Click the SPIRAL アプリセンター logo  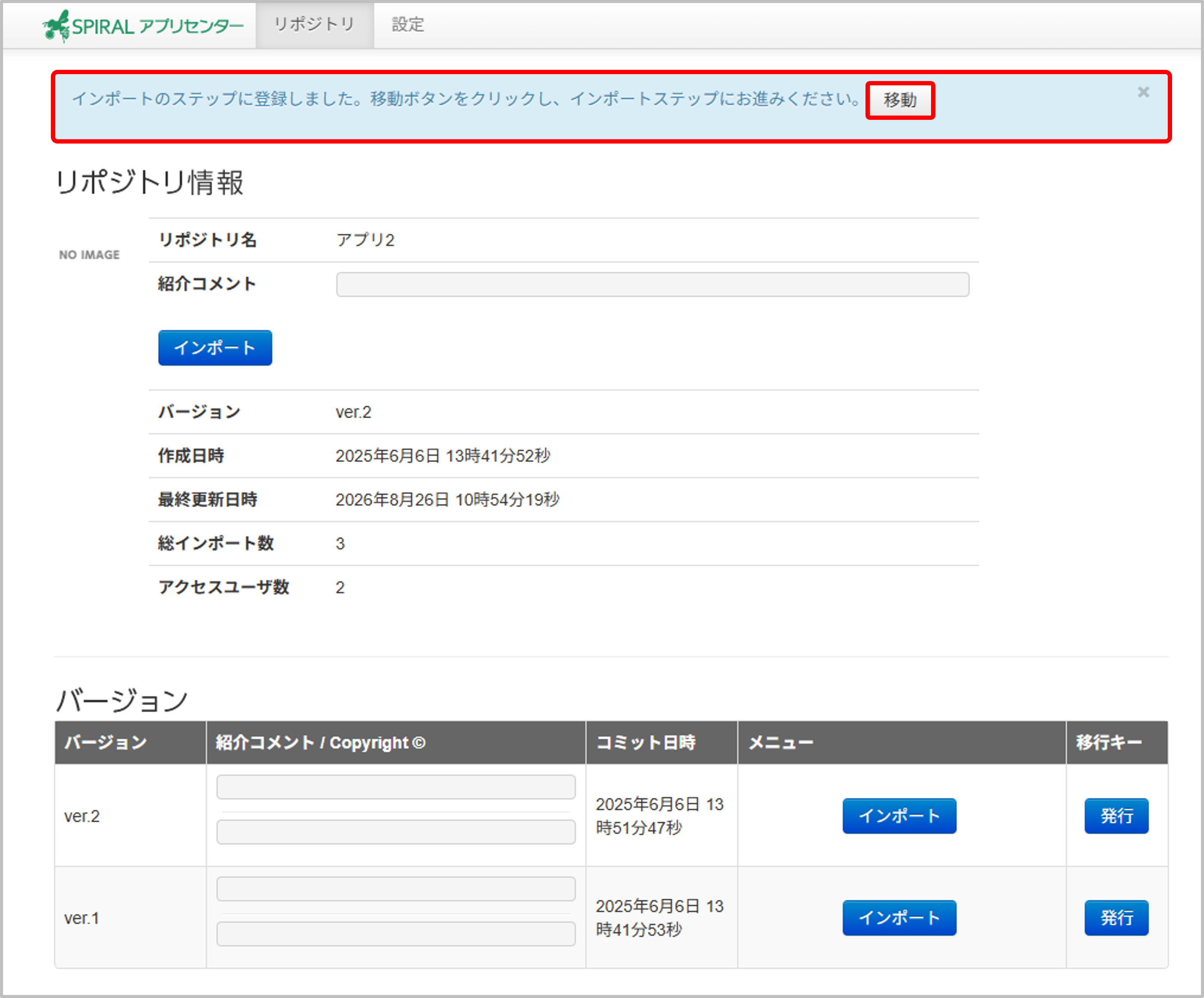[x=143, y=26]
